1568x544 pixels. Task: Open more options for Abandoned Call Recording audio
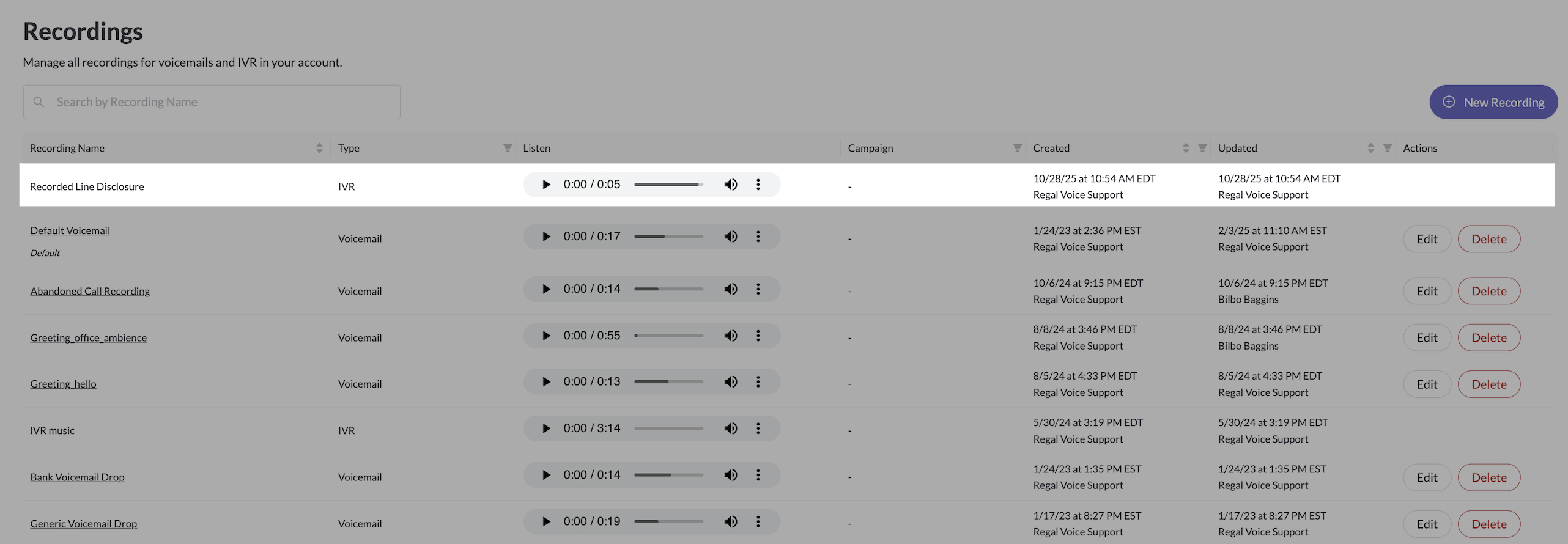point(758,289)
